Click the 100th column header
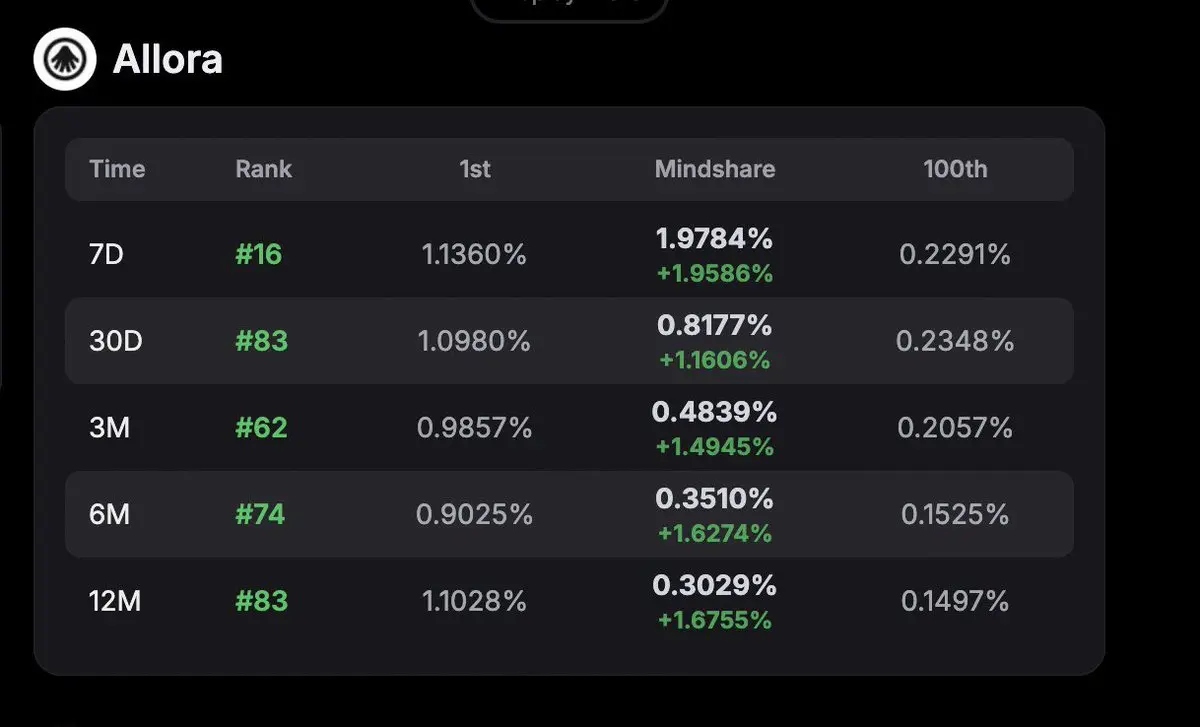This screenshot has width=1200, height=727. [x=955, y=169]
